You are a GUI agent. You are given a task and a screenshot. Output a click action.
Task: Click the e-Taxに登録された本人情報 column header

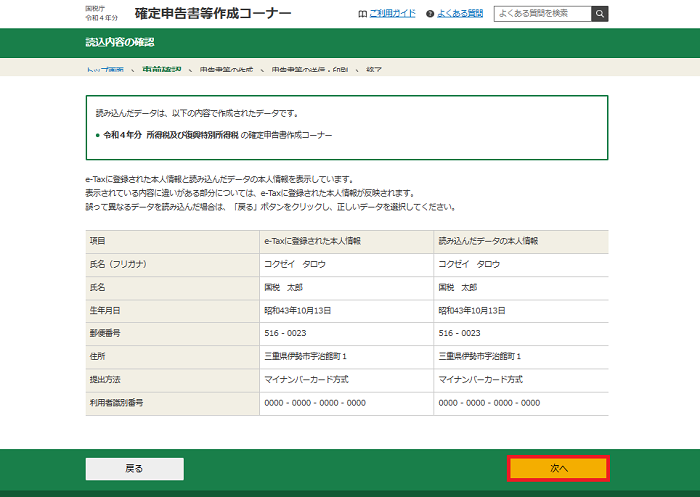point(312,242)
